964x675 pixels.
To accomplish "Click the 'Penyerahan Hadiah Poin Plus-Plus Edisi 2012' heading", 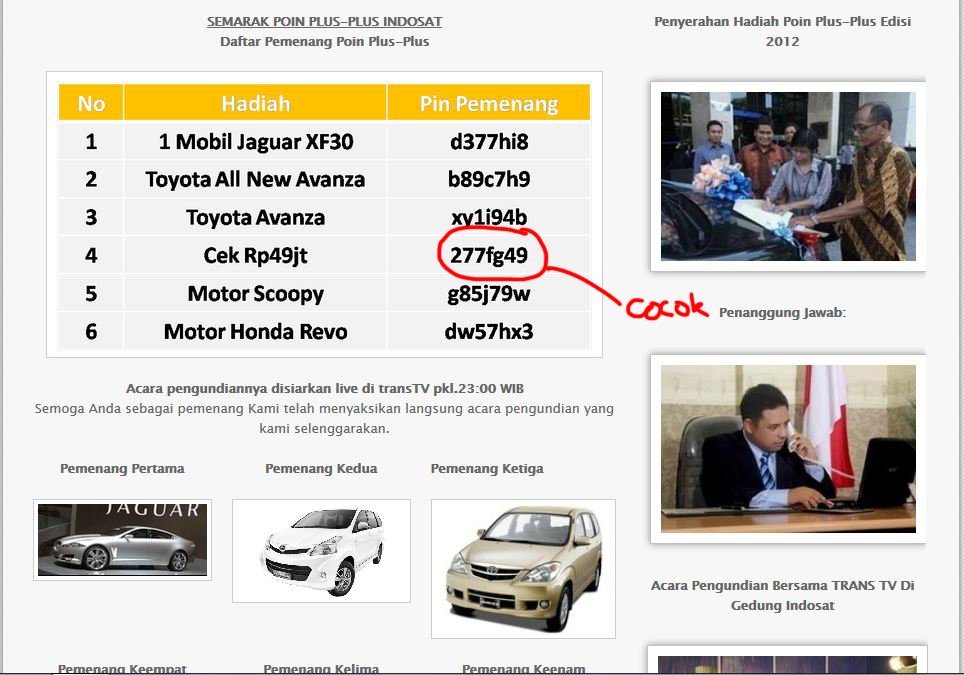I will point(783,31).
